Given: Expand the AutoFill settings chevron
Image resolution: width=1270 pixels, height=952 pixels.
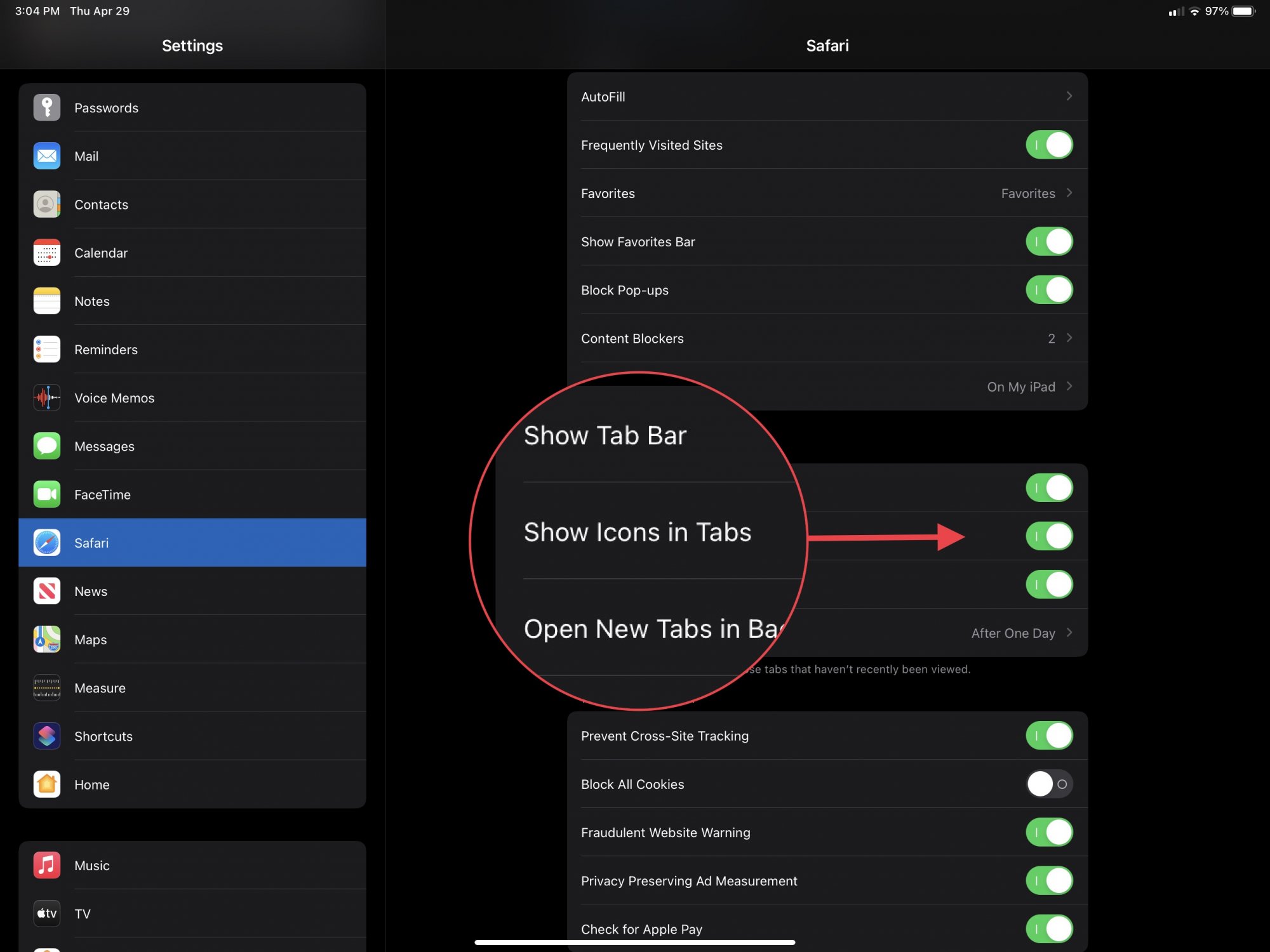Looking at the screenshot, I should pyautogui.click(x=1069, y=96).
